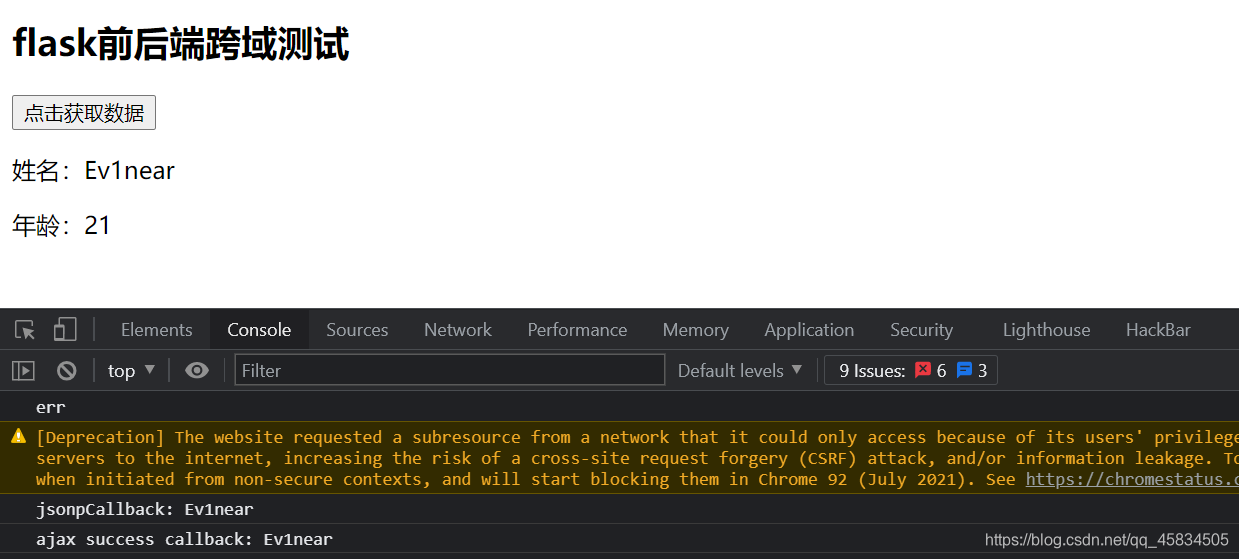The image size is (1239, 559).
Task: Click the blue message icon in Issues
Action: [964, 370]
